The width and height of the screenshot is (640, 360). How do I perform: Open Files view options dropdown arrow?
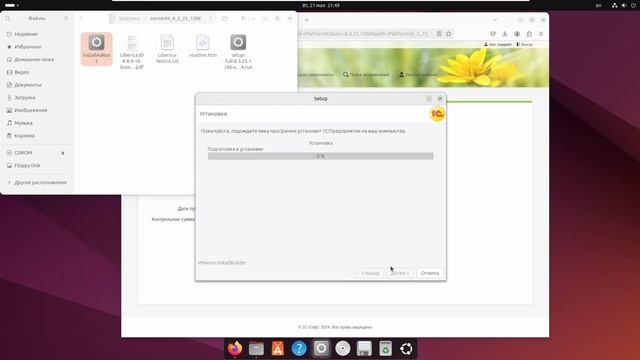click(253, 18)
